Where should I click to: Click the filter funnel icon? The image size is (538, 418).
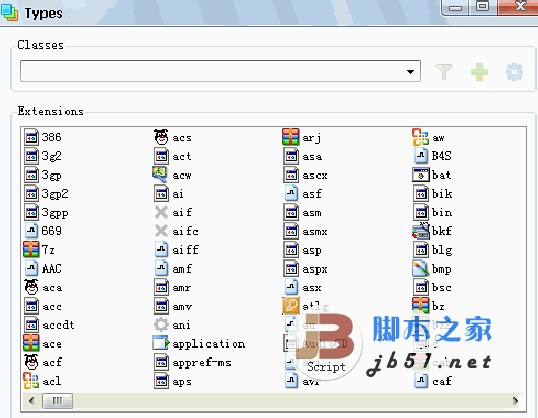444,72
